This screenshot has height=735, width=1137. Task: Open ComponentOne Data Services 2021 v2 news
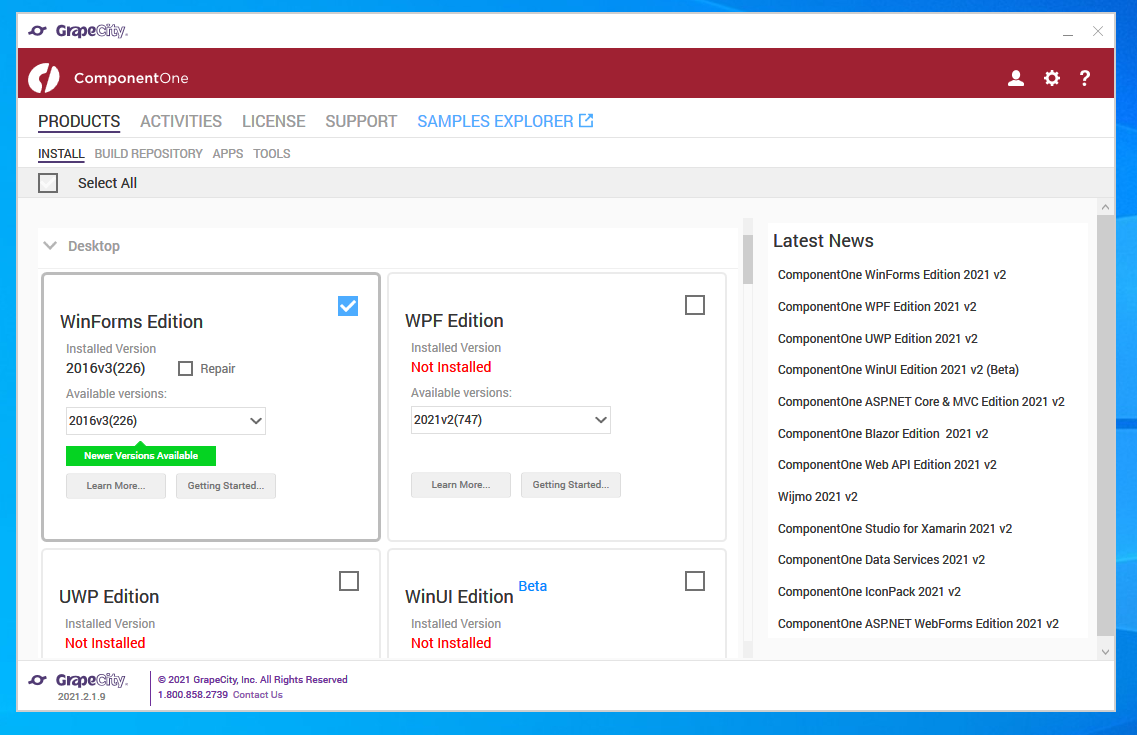coord(881,560)
